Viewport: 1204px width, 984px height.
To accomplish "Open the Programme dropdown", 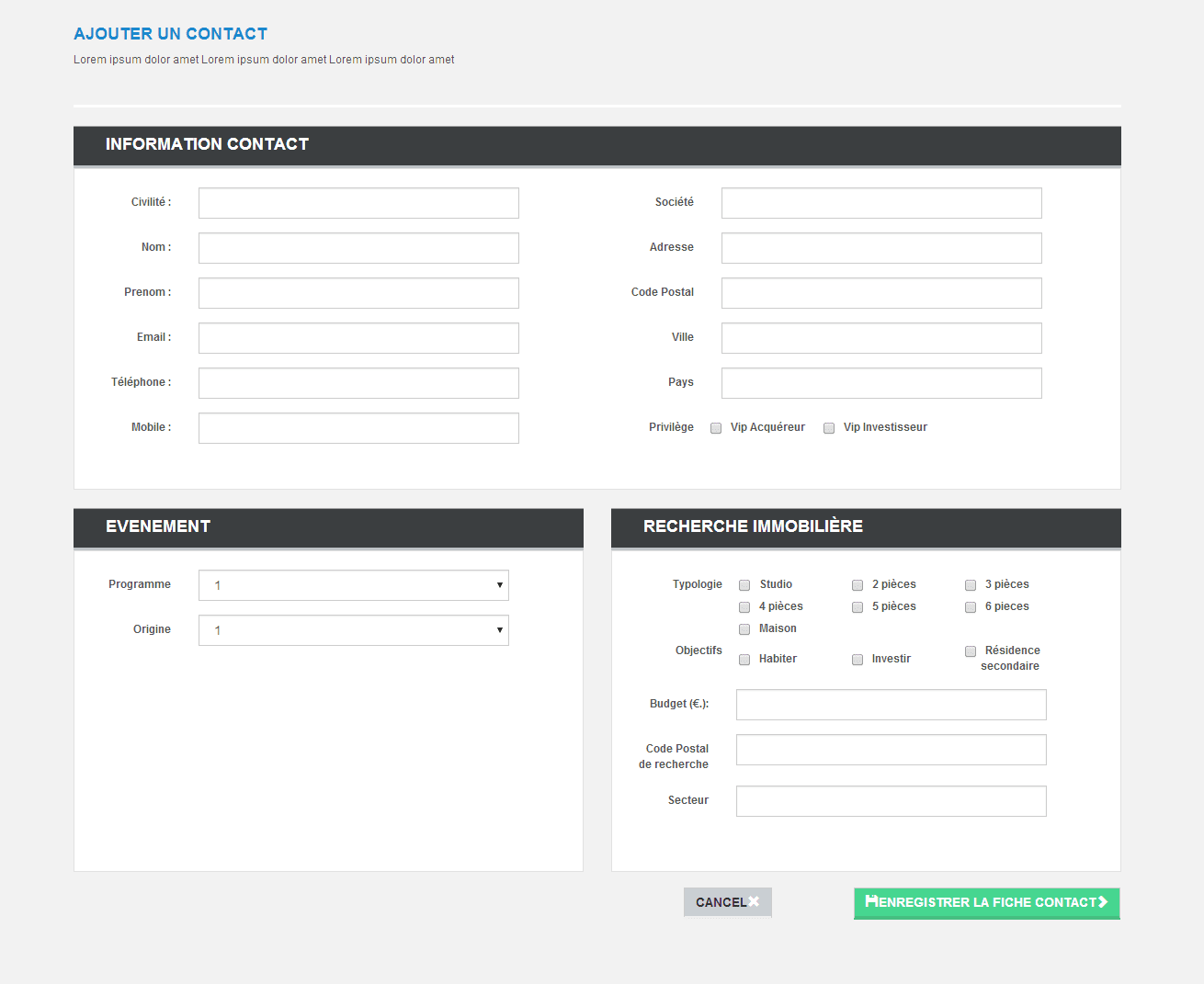I will [x=353, y=584].
